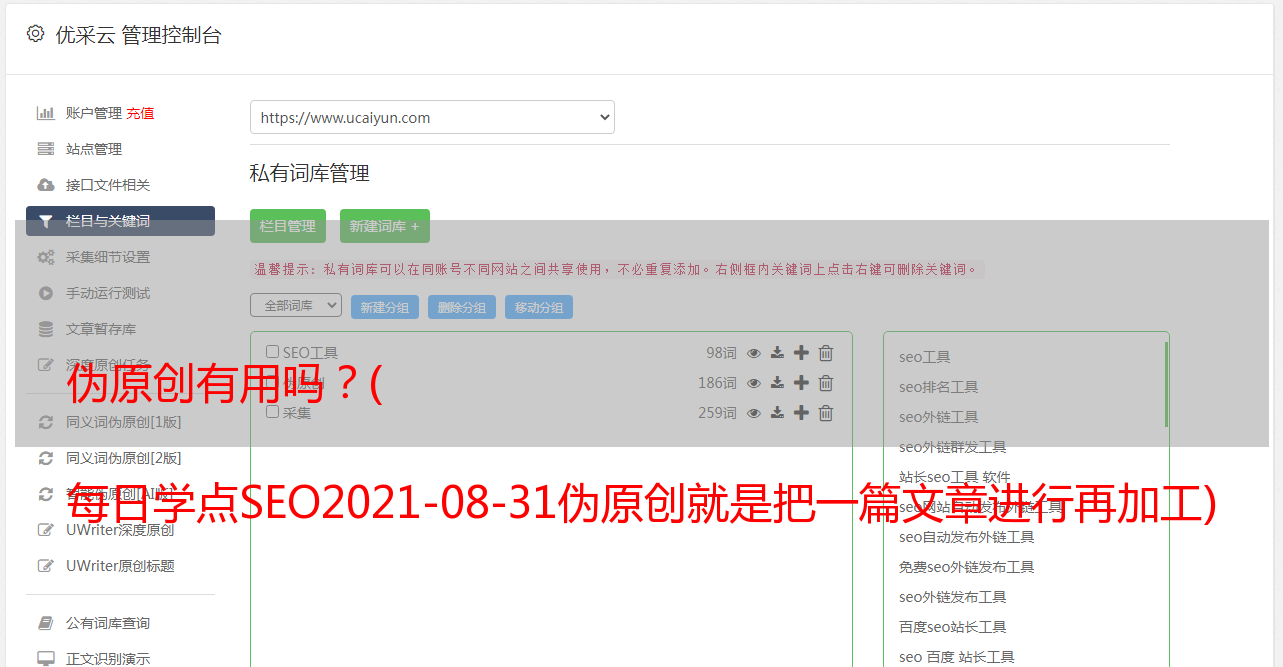Click the book icon for 公有词库查询
Screen dimensions: 1283x667
click(x=45, y=623)
